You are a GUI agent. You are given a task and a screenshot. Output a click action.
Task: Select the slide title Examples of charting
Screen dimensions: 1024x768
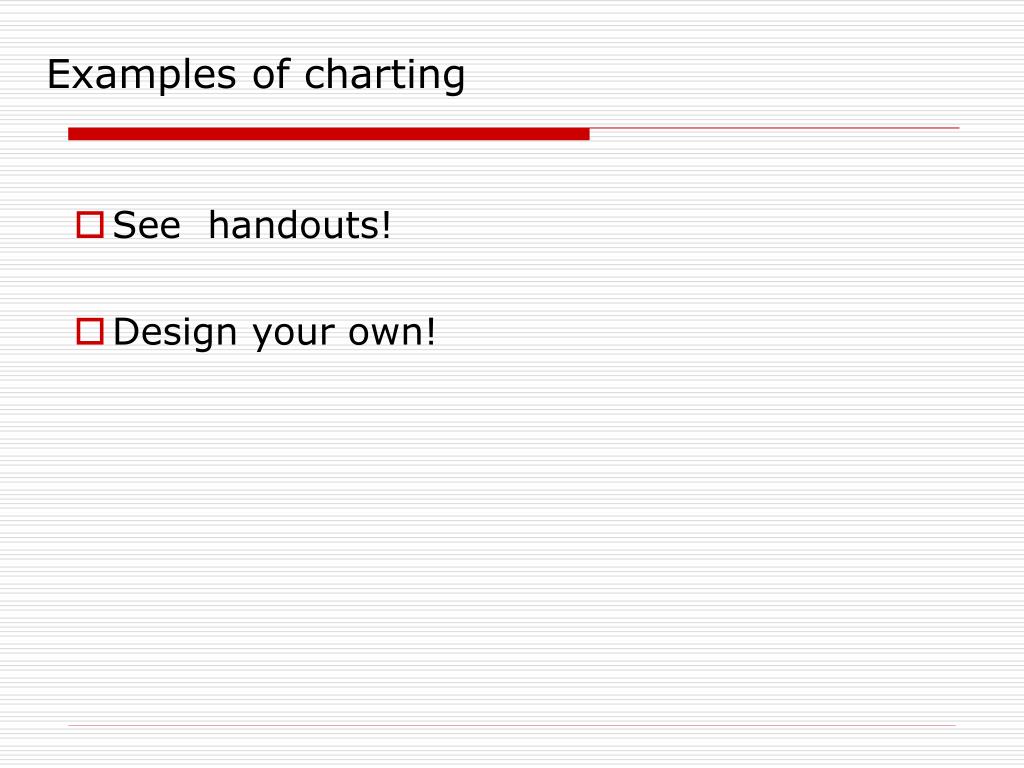point(256,75)
